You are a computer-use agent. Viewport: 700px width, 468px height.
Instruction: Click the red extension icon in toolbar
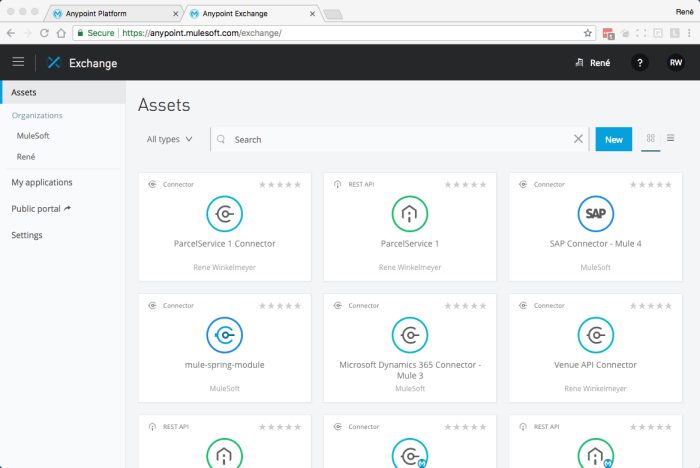608,33
